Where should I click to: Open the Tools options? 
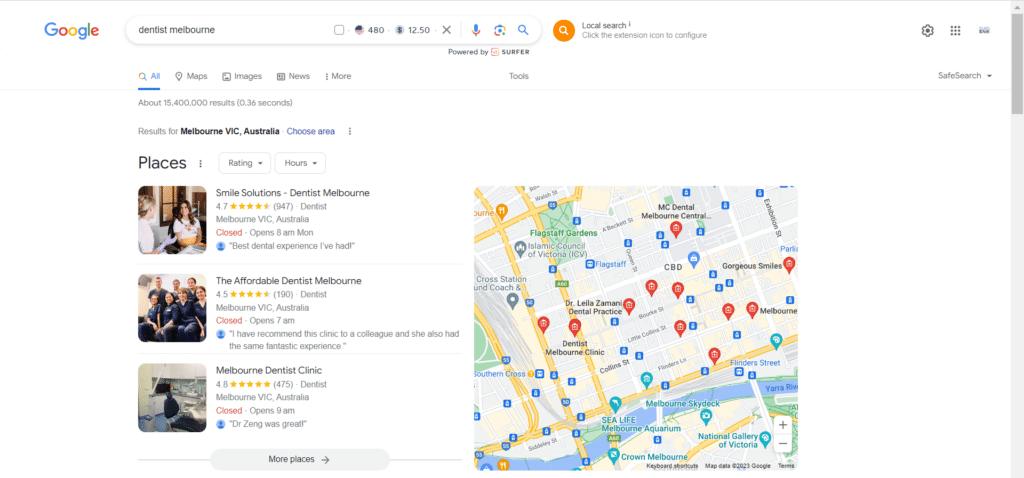519,76
